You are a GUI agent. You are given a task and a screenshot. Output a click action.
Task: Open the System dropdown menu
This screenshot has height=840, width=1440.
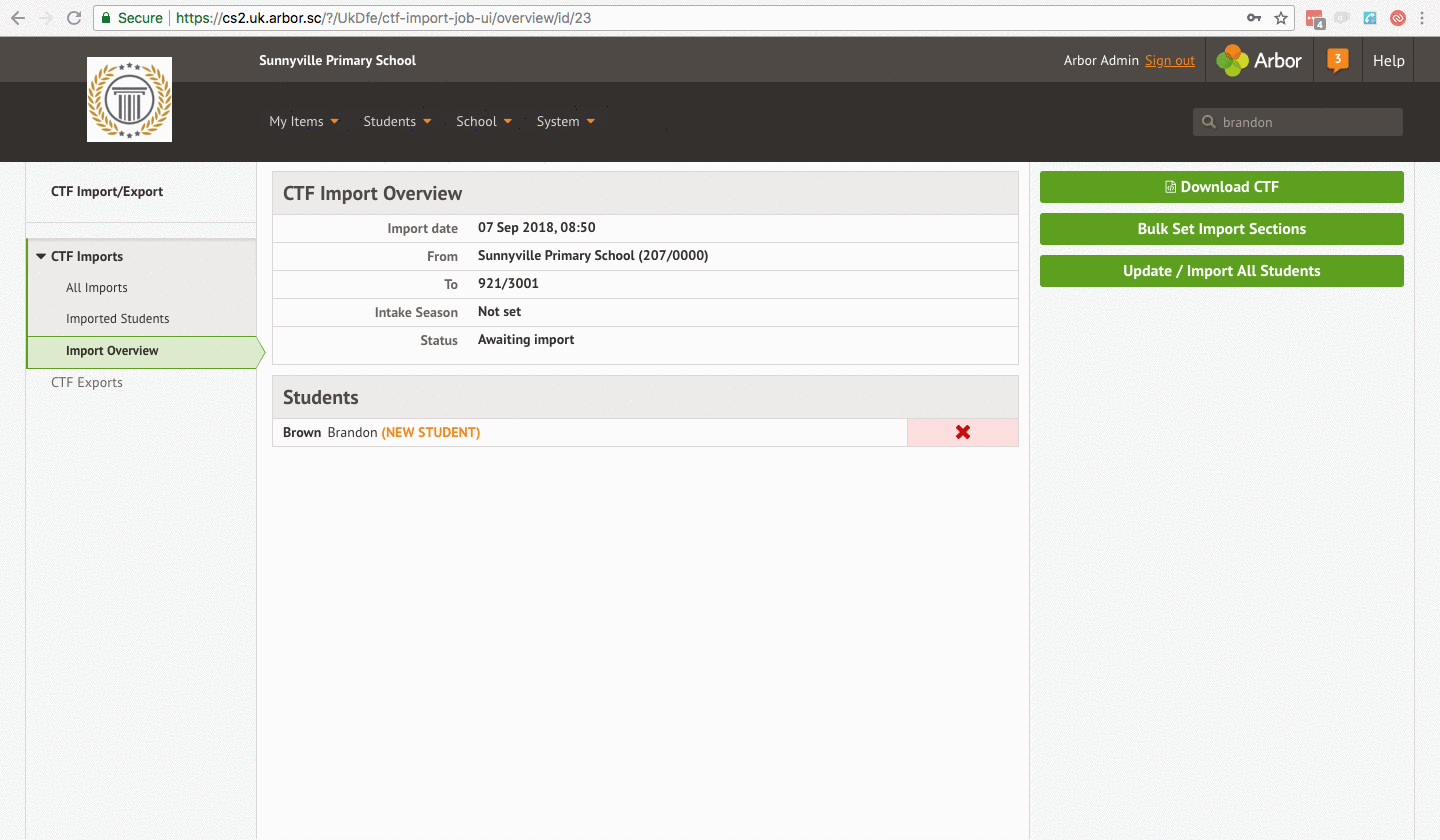pyautogui.click(x=565, y=121)
